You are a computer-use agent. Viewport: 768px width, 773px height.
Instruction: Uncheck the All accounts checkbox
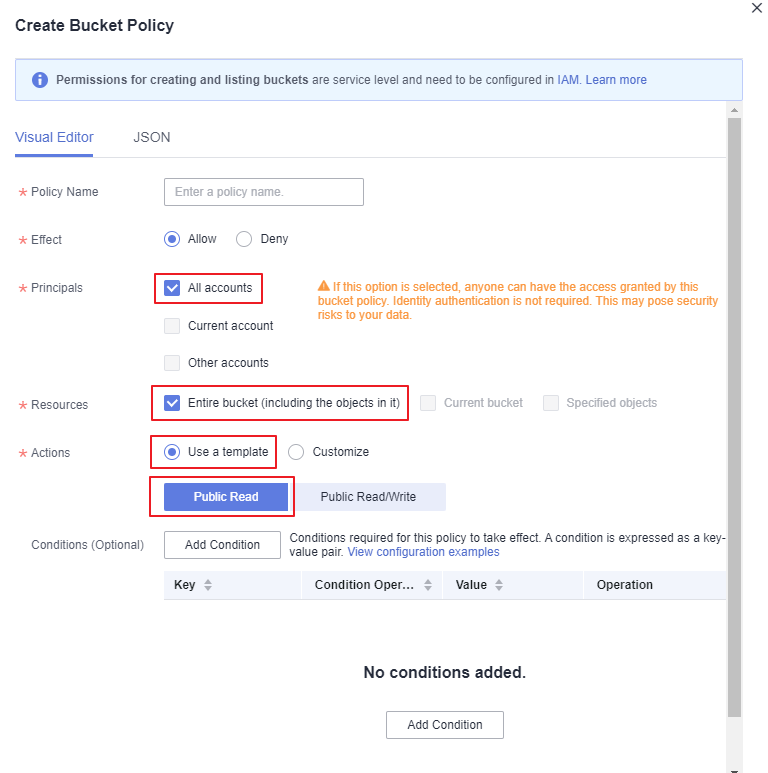click(x=172, y=288)
